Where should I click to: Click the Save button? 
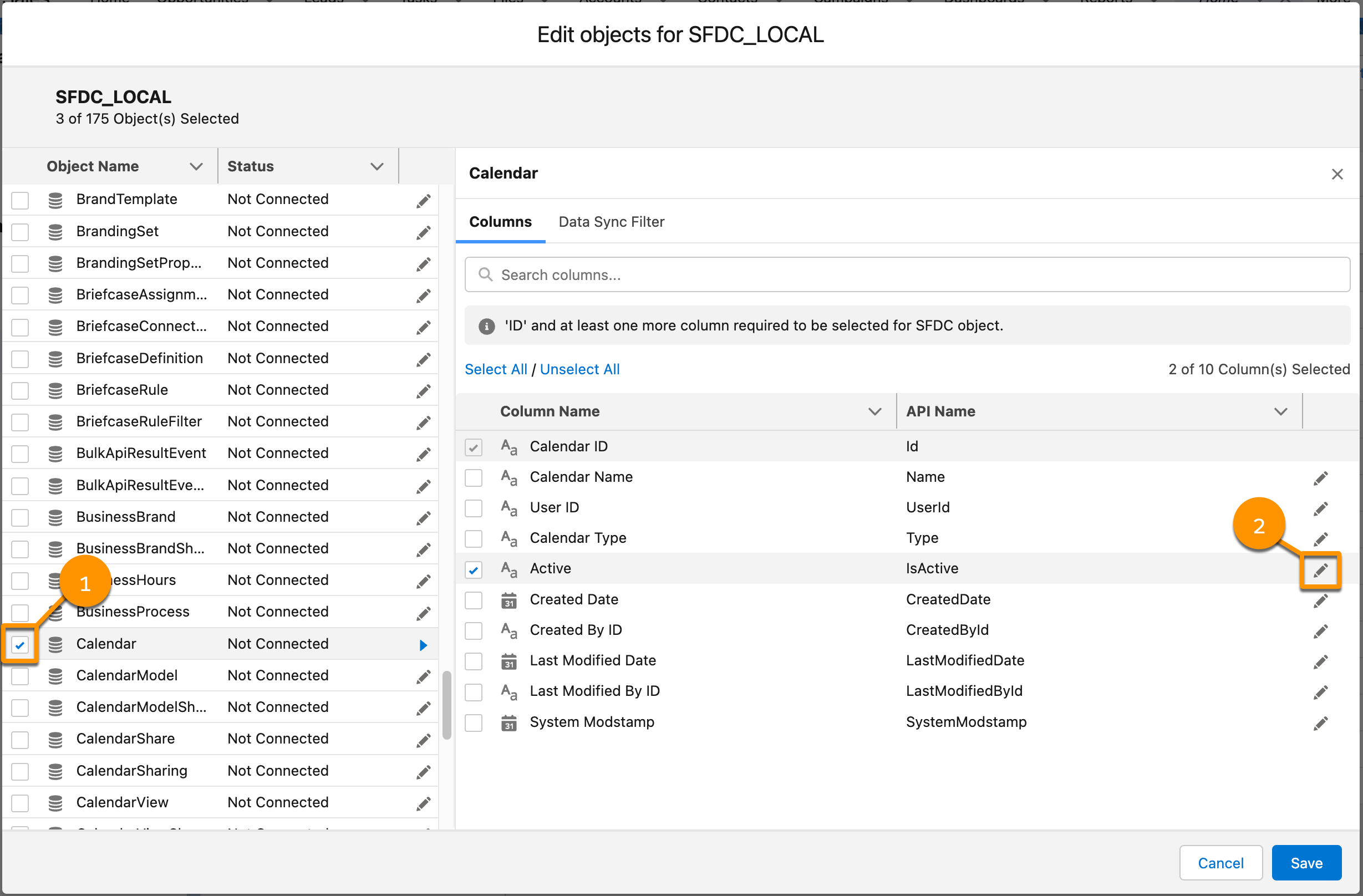1306,861
